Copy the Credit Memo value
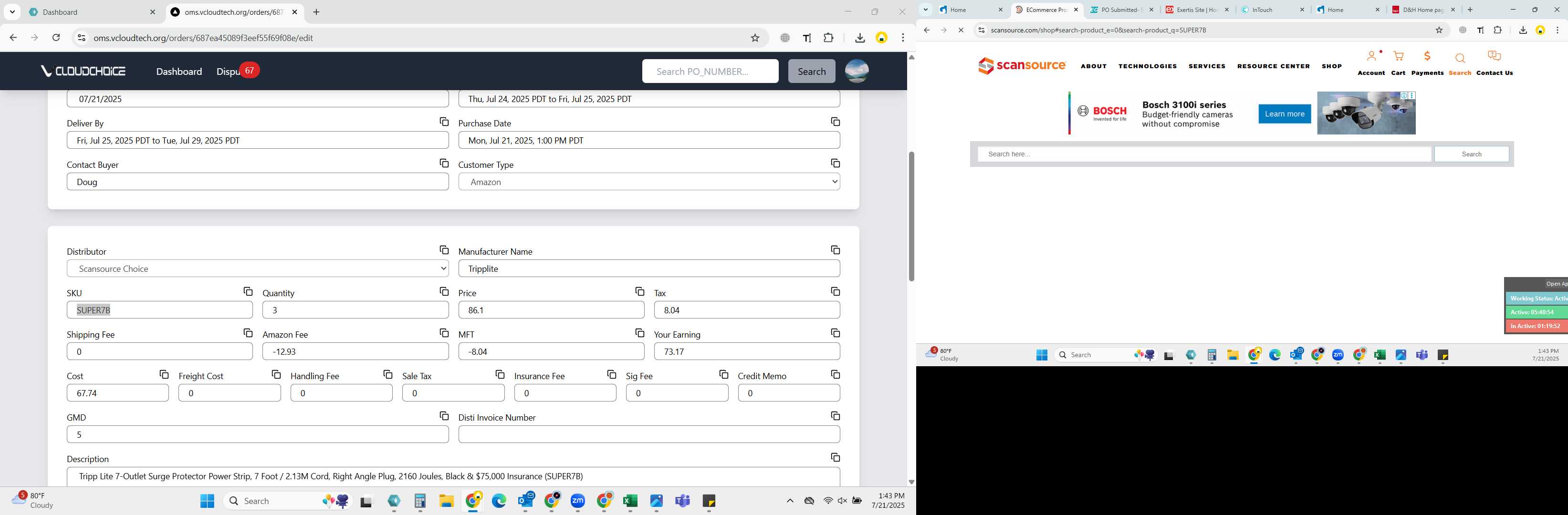Image resolution: width=1568 pixels, height=515 pixels. click(835, 374)
